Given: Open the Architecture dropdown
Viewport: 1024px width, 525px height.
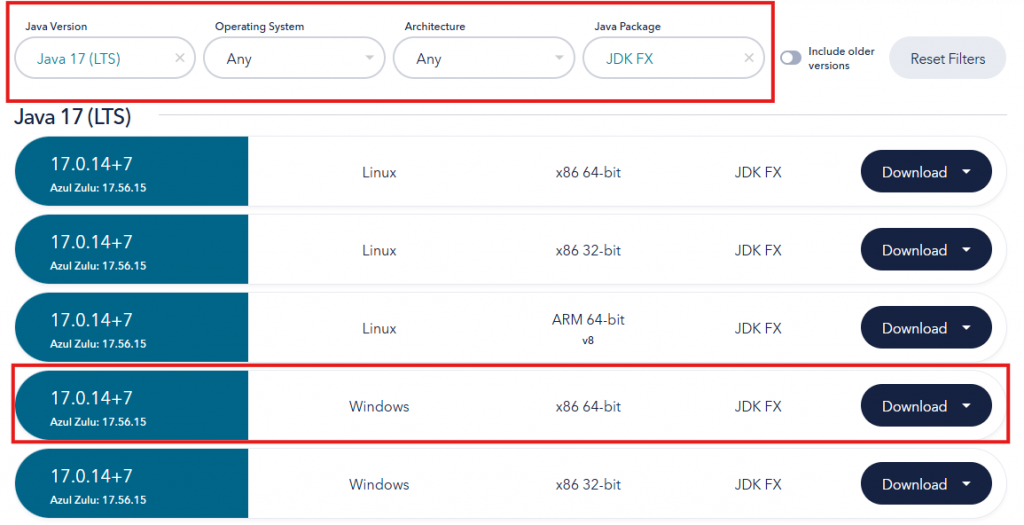Looking at the screenshot, I should [x=484, y=58].
